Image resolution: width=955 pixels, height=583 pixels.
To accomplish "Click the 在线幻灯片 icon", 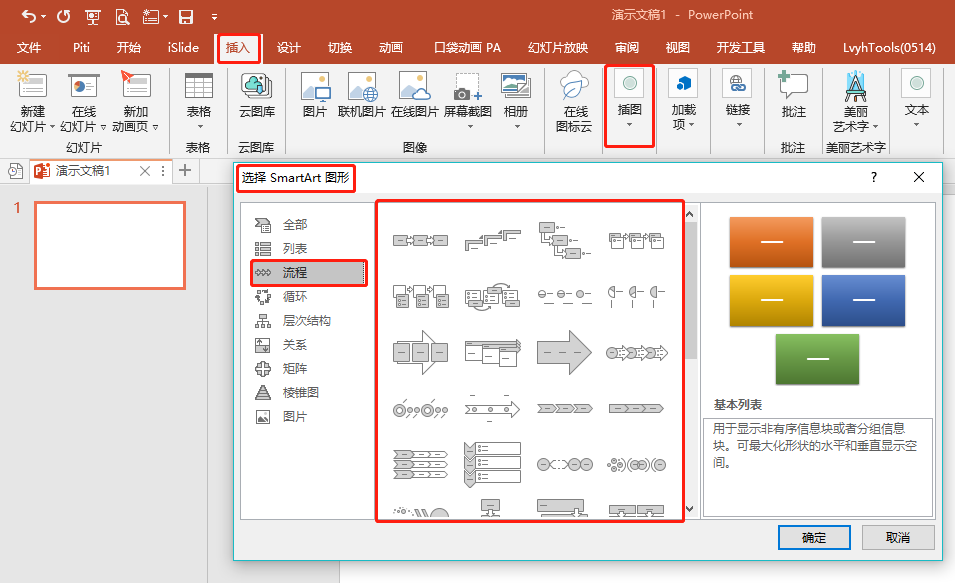I will (x=84, y=85).
